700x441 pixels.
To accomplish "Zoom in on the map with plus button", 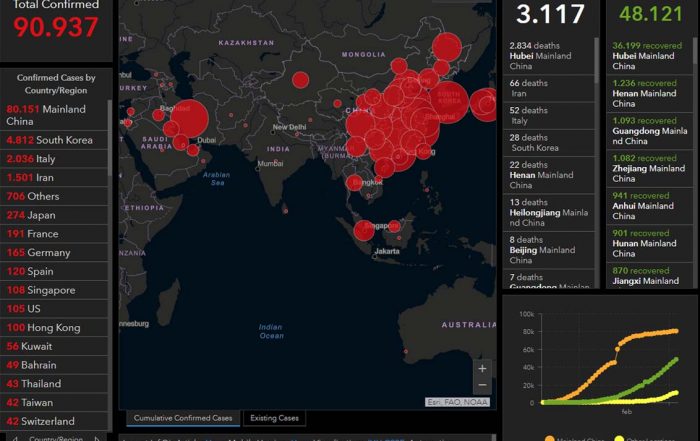I will tap(483, 367).
